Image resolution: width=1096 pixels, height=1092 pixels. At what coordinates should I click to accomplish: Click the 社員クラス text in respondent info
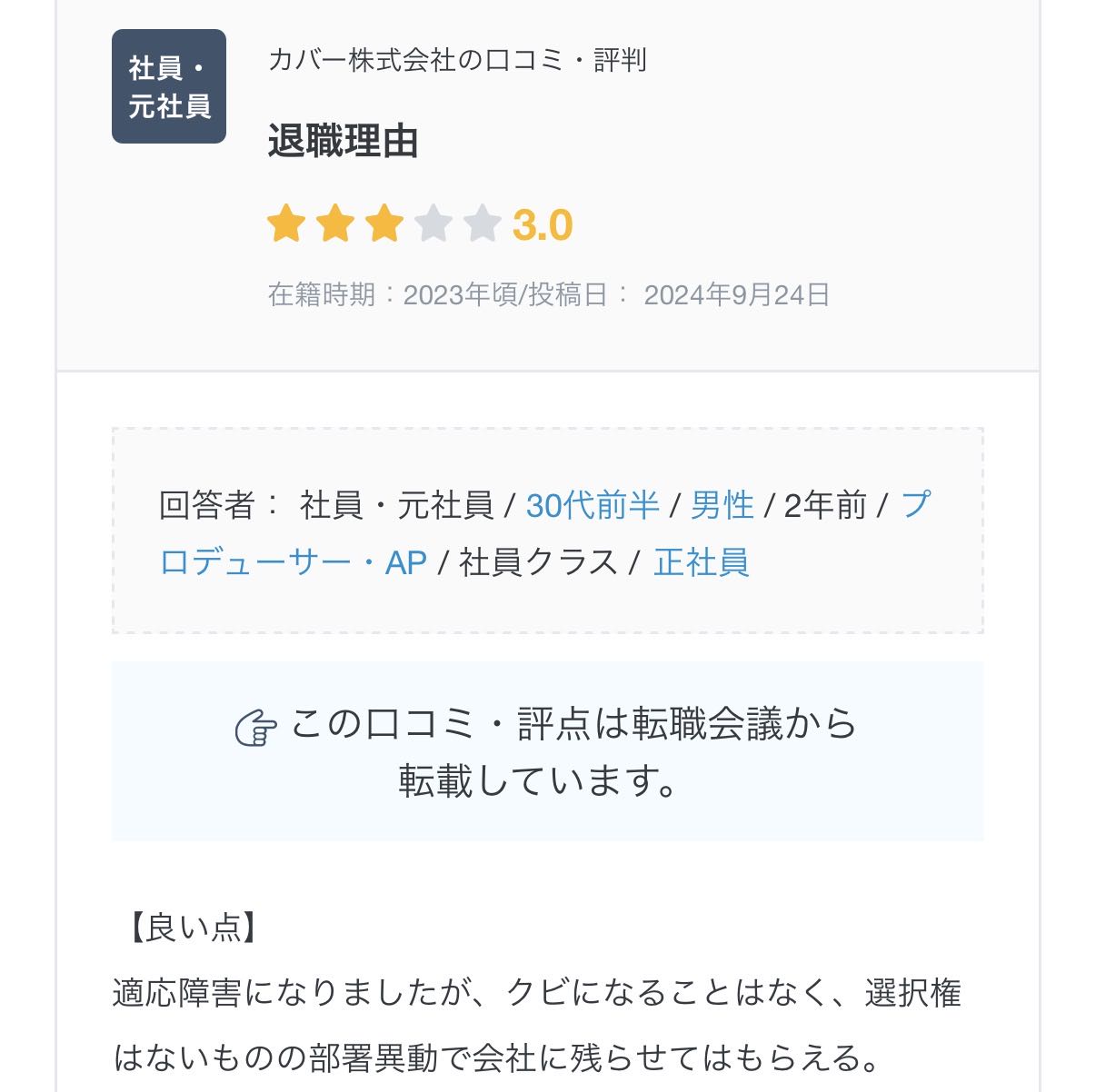pyautogui.click(x=538, y=562)
